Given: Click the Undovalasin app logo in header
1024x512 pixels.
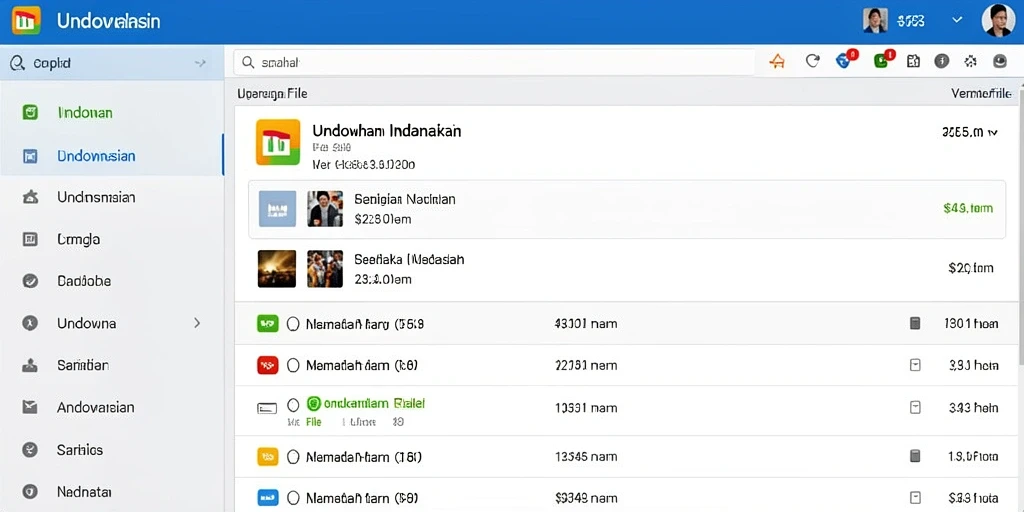Looking at the screenshot, I should tap(26, 20).
